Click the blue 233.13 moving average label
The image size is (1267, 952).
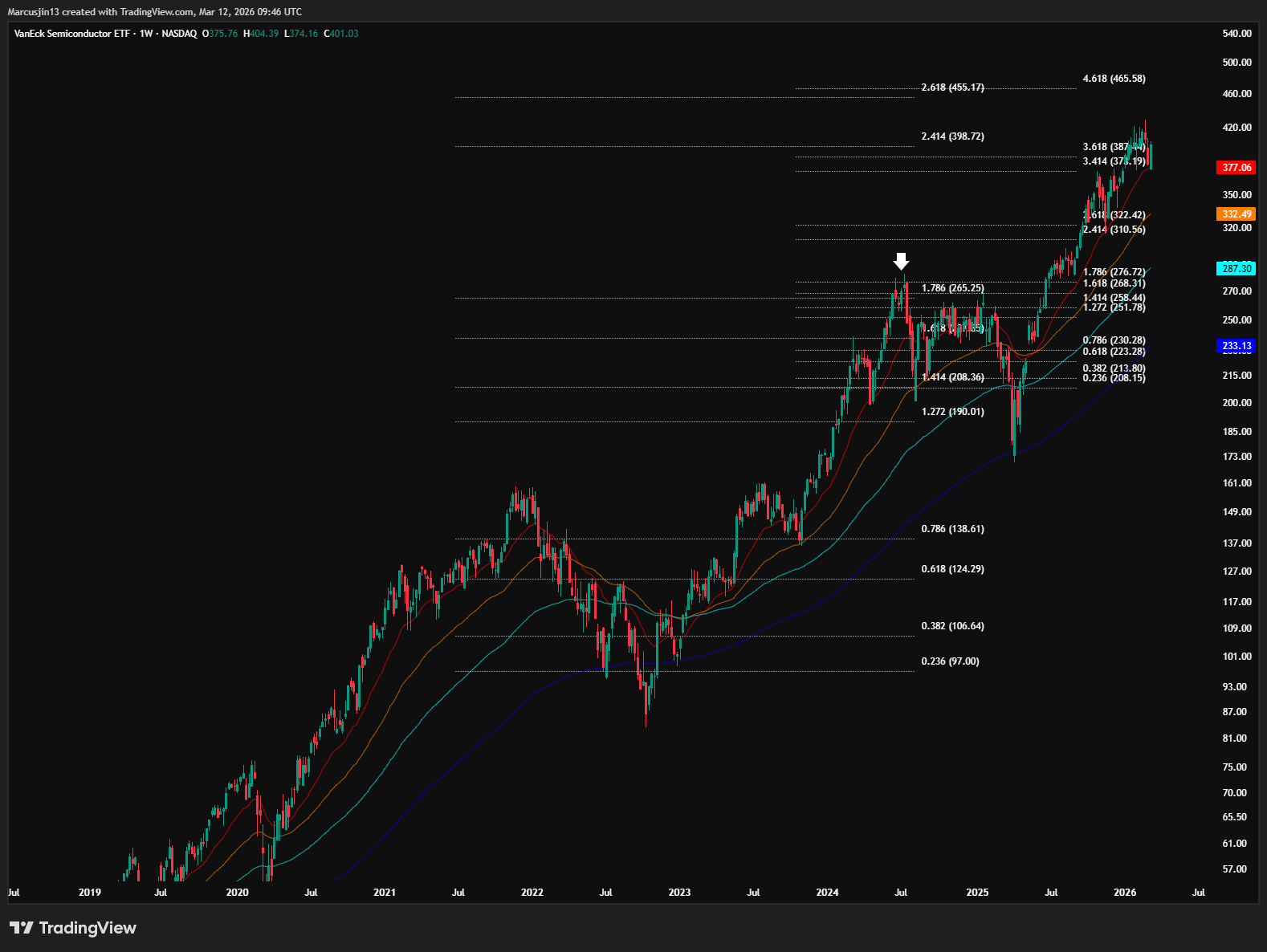click(x=1236, y=347)
